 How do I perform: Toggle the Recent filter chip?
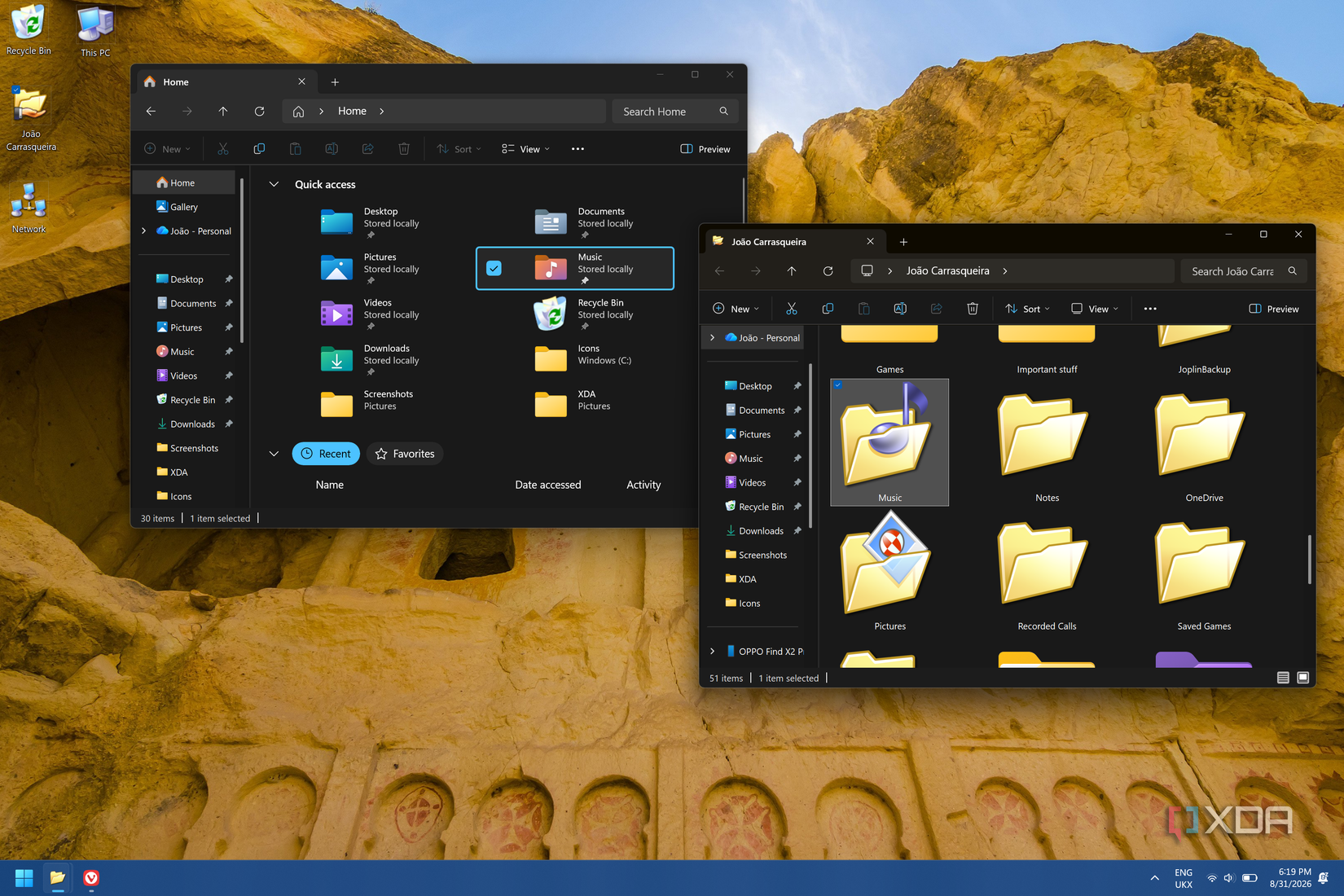(326, 454)
